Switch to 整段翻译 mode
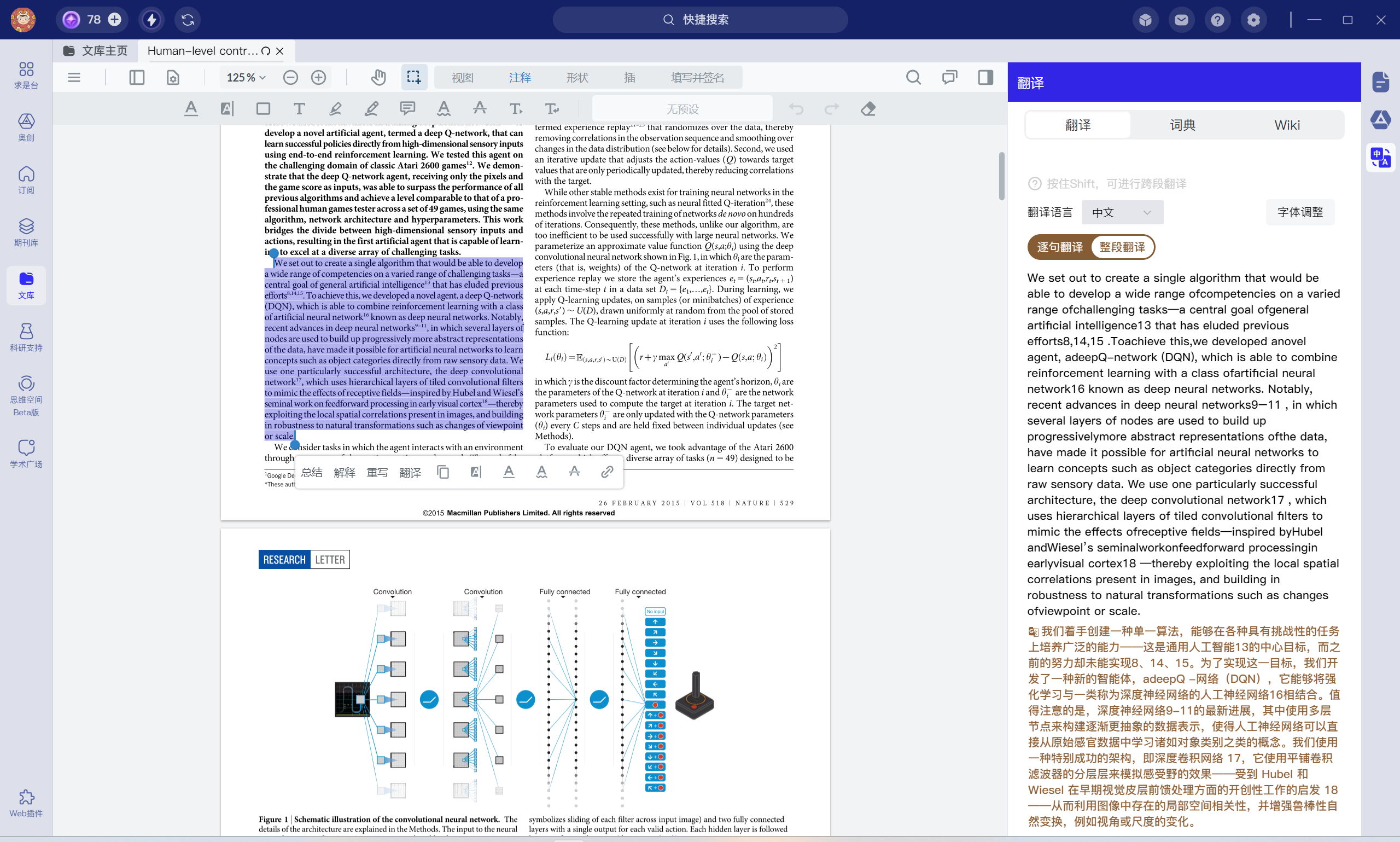The height and width of the screenshot is (842, 1400). pyautogui.click(x=1122, y=247)
